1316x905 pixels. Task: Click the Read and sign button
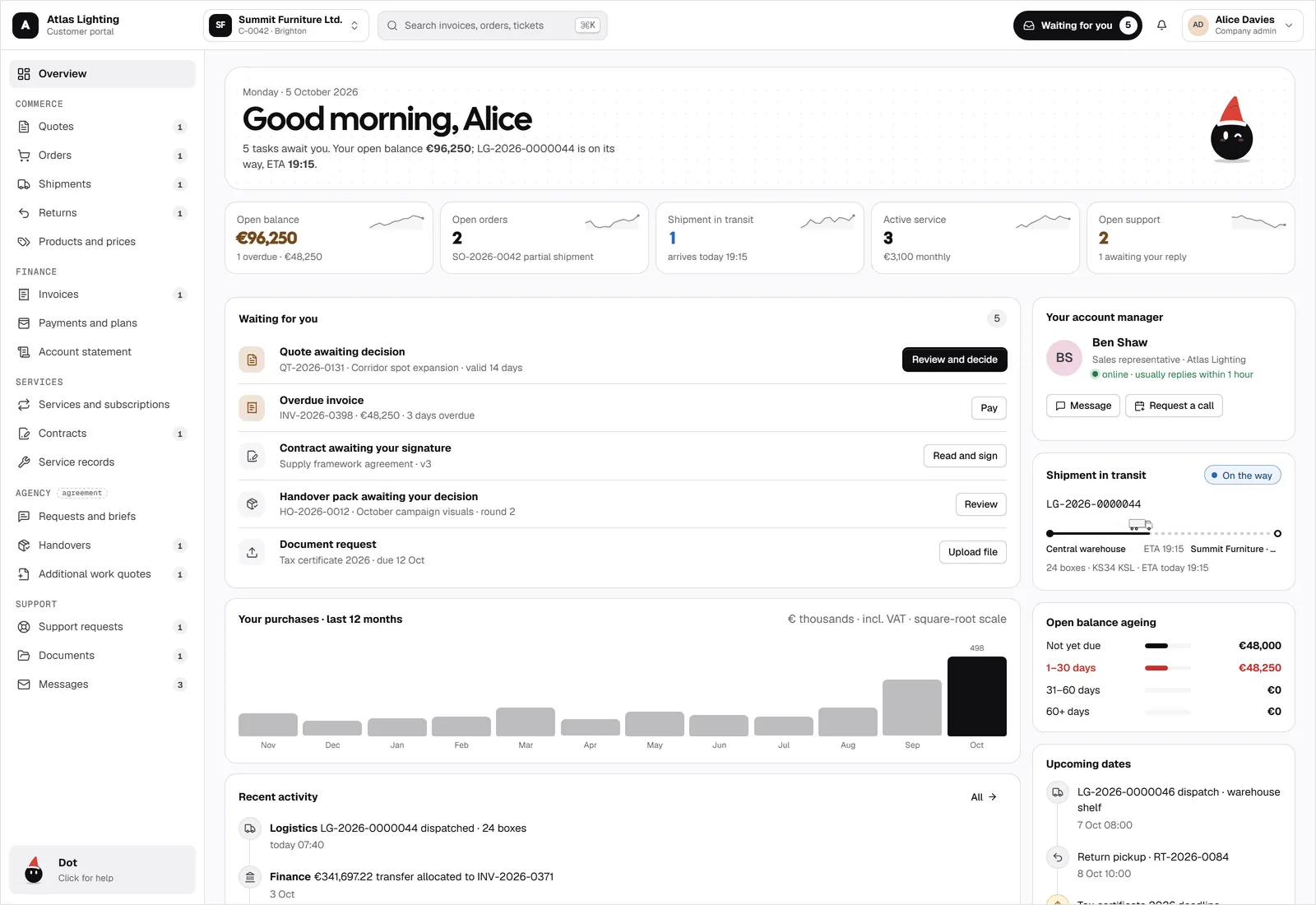pyautogui.click(x=965, y=456)
